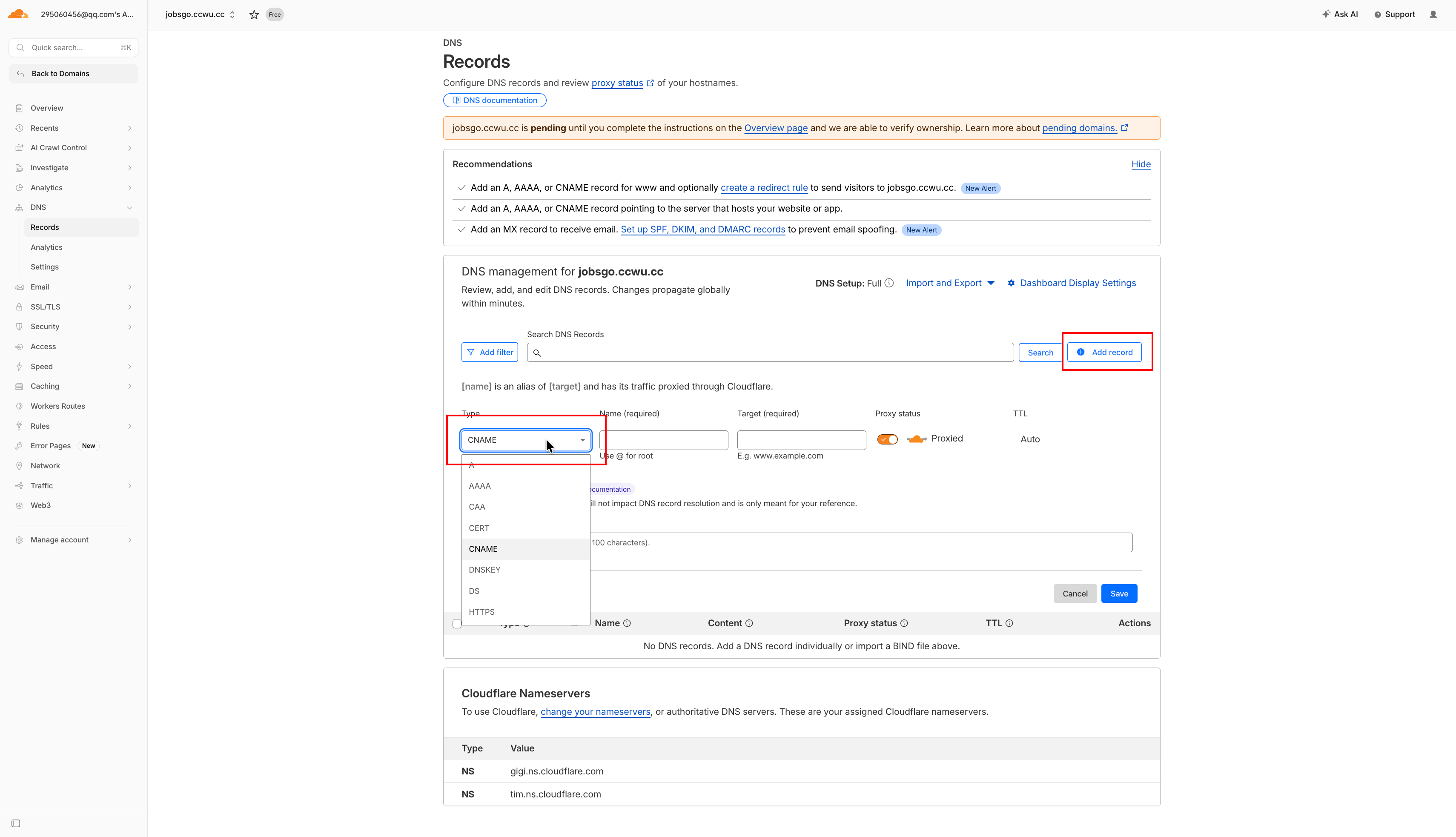Click the Name column info icon
Viewport: 1456px width, 837px height.
pyautogui.click(x=627, y=623)
